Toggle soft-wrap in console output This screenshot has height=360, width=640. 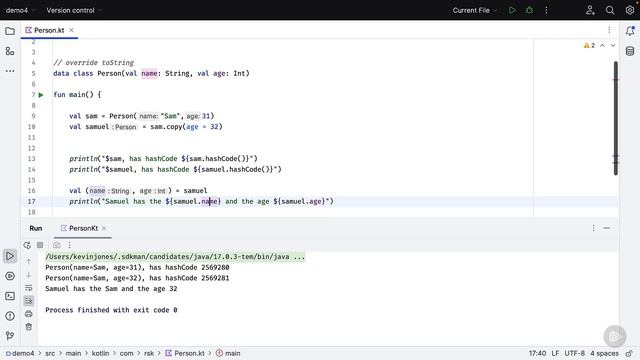pyautogui.click(x=29, y=288)
